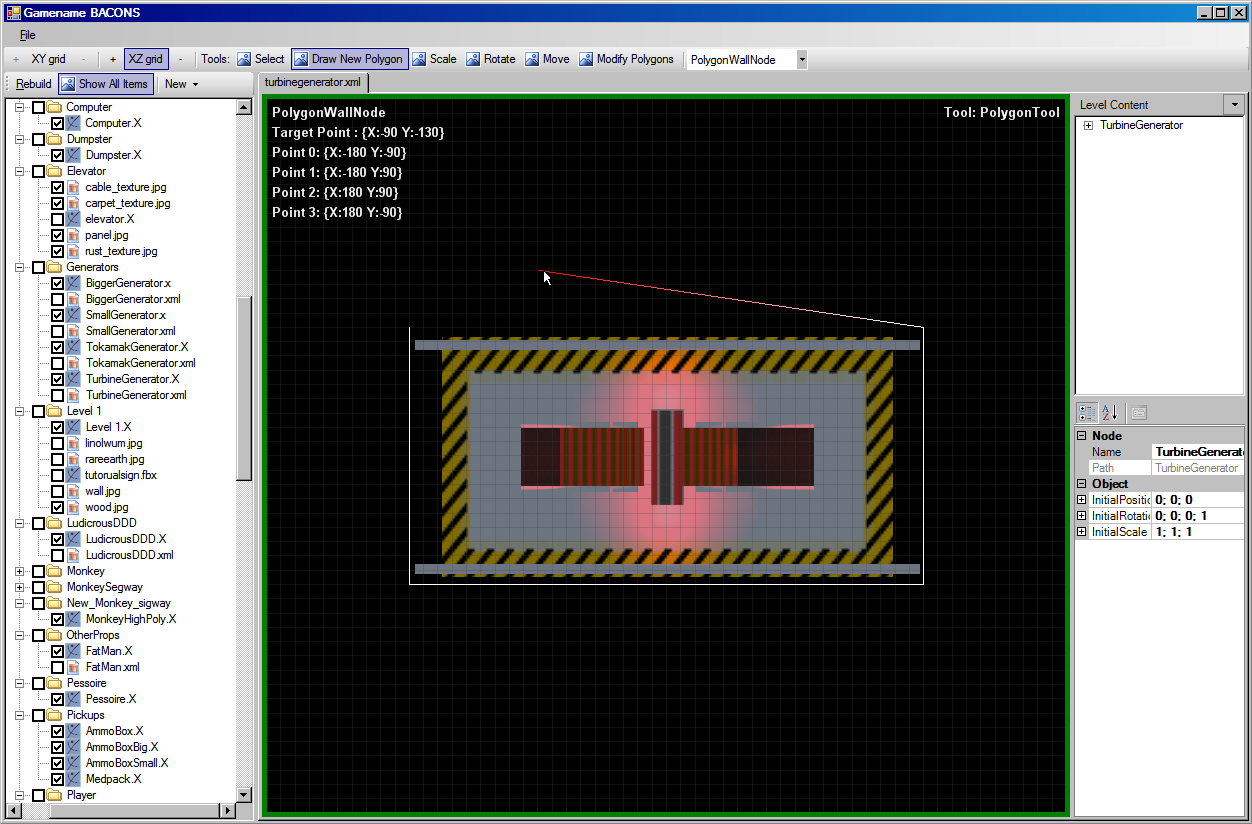The image size is (1252, 824).
Task: Click the cable_texture.jpg image file icon
Action: pos(73,187)
